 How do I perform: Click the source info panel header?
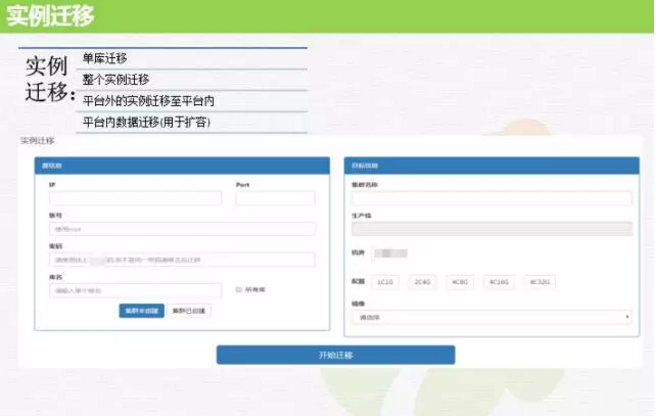182,166
